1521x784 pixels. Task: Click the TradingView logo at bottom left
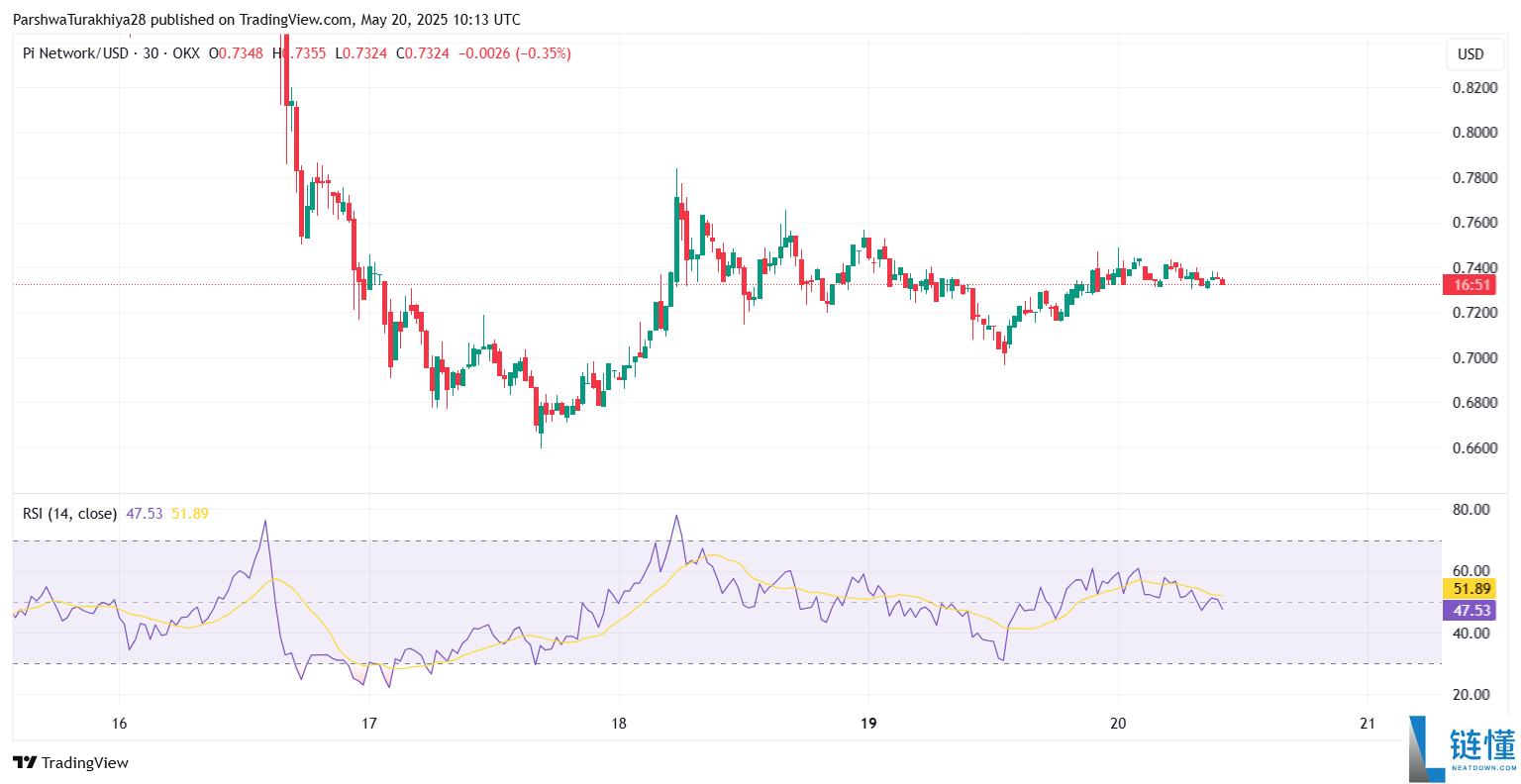coord(70,762)
